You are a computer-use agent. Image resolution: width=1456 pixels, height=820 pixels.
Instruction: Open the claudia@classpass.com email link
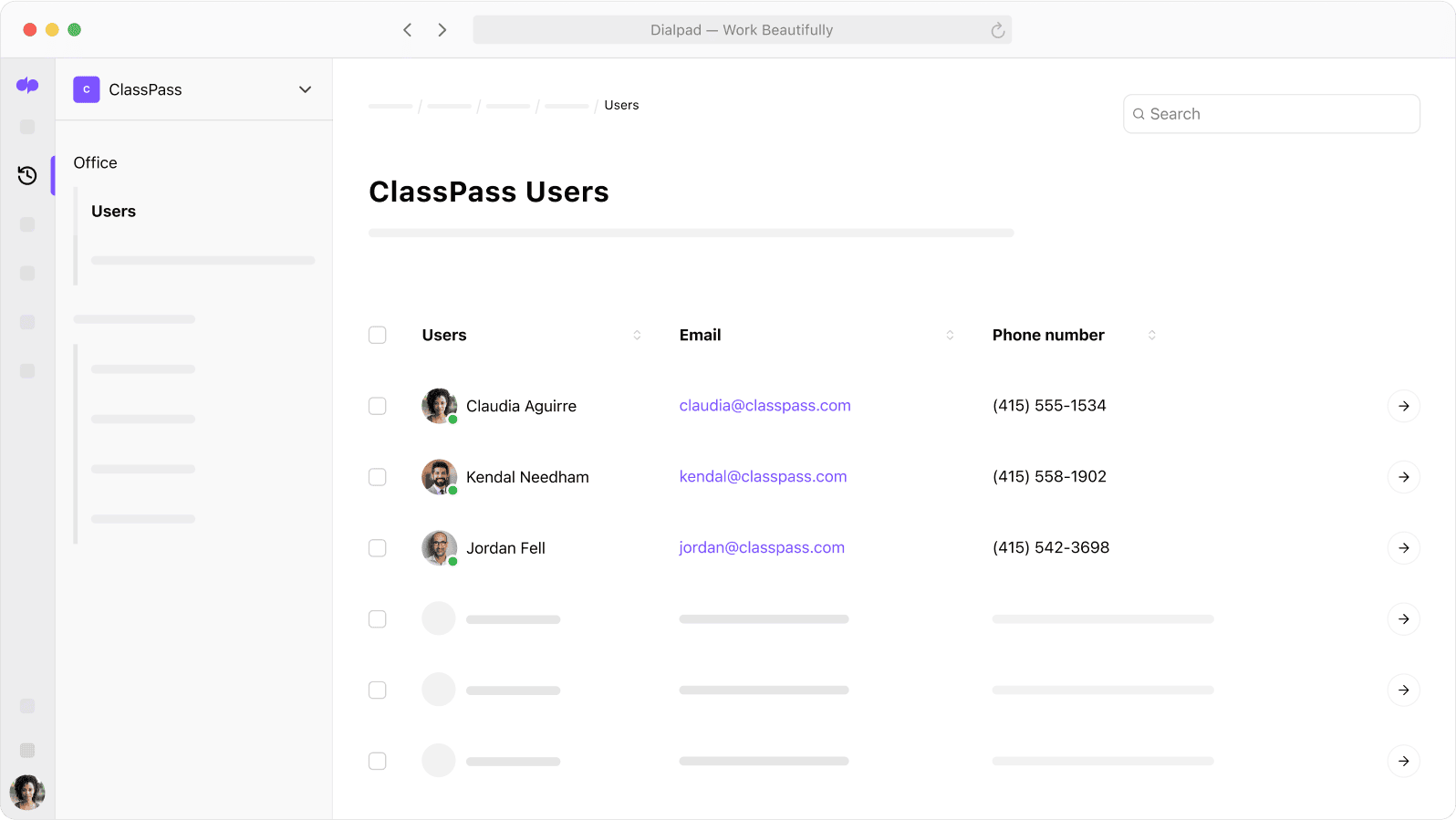(764, 405)
